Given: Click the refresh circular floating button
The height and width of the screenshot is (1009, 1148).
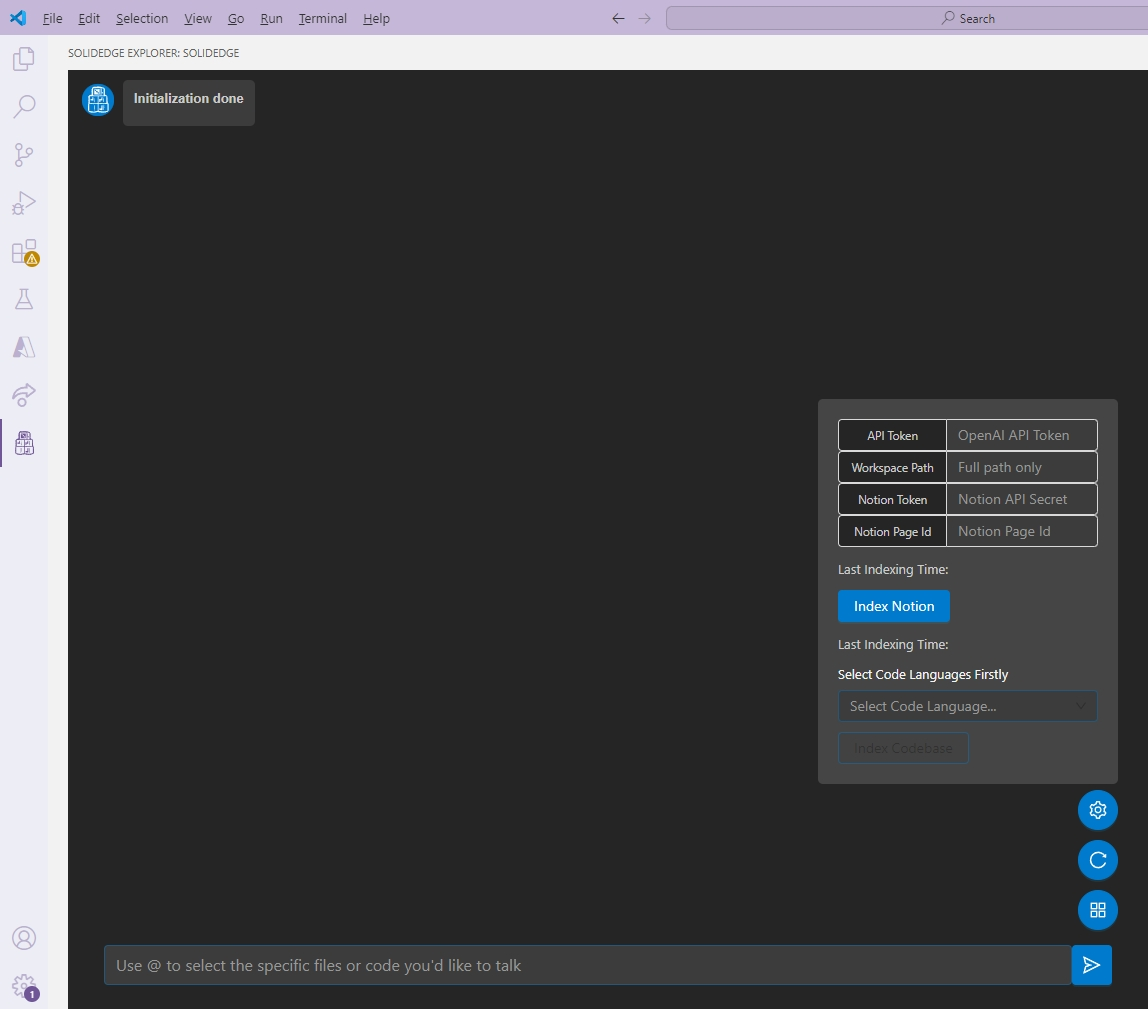Looking at the screenshot, I should [1097, 860].
